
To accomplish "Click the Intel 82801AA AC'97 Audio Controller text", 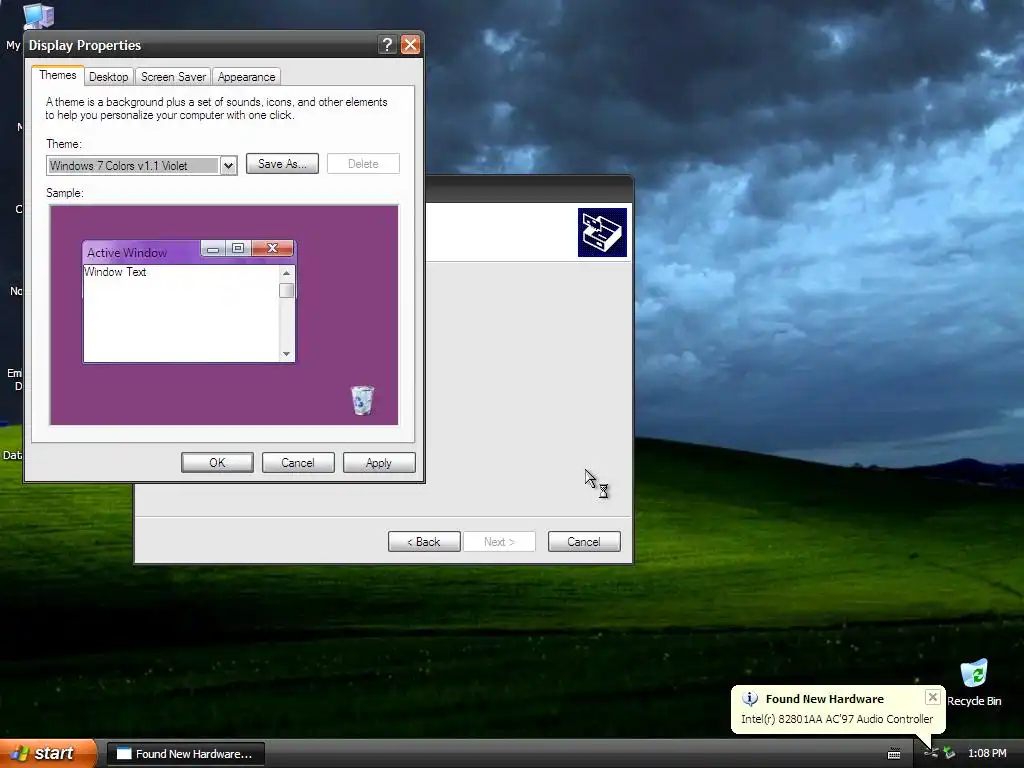I will click(x=837, y=719).
